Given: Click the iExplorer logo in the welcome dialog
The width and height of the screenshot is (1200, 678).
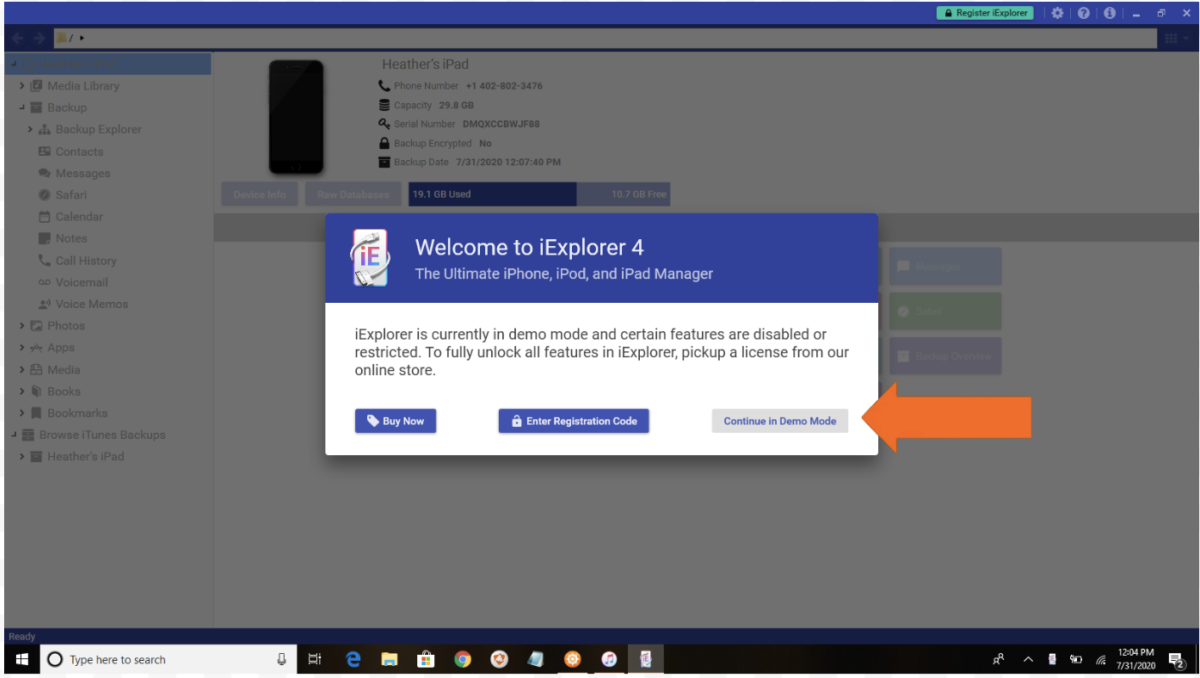Looking at the screenshot, I should 369,258.
